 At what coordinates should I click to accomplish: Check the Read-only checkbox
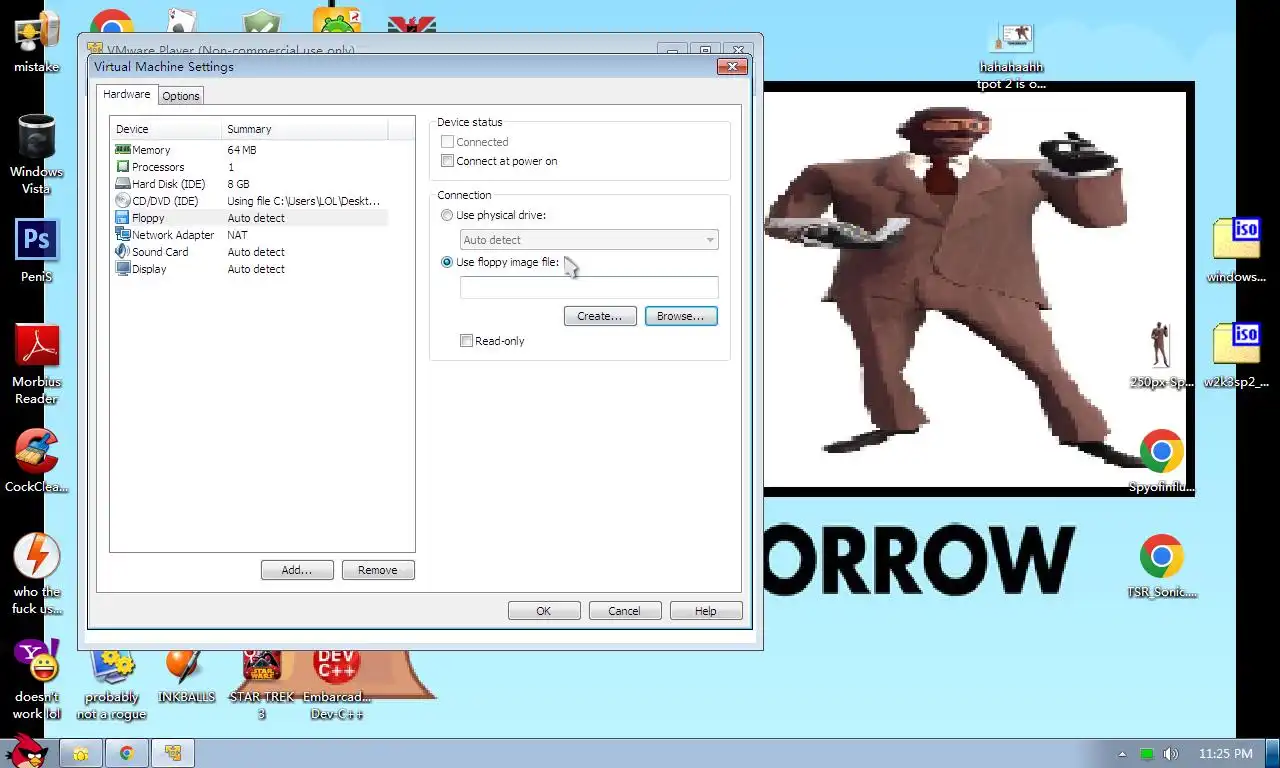click(466, 341)
